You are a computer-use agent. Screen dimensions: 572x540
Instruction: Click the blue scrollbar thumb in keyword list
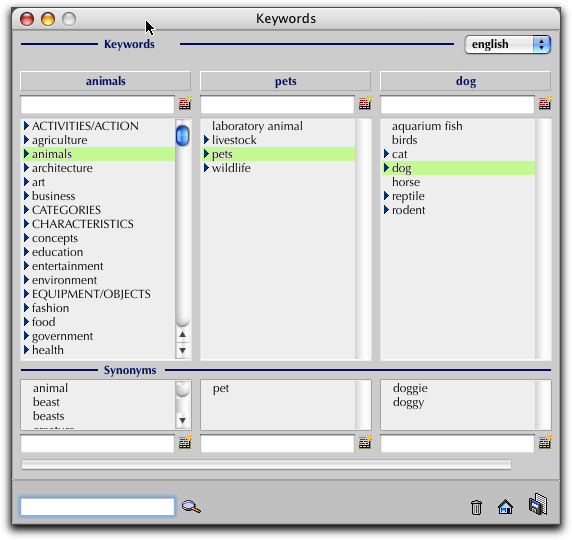183,135
